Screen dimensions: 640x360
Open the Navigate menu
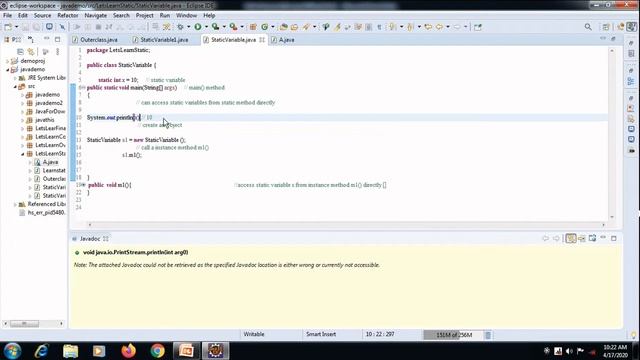pos(96,16)
